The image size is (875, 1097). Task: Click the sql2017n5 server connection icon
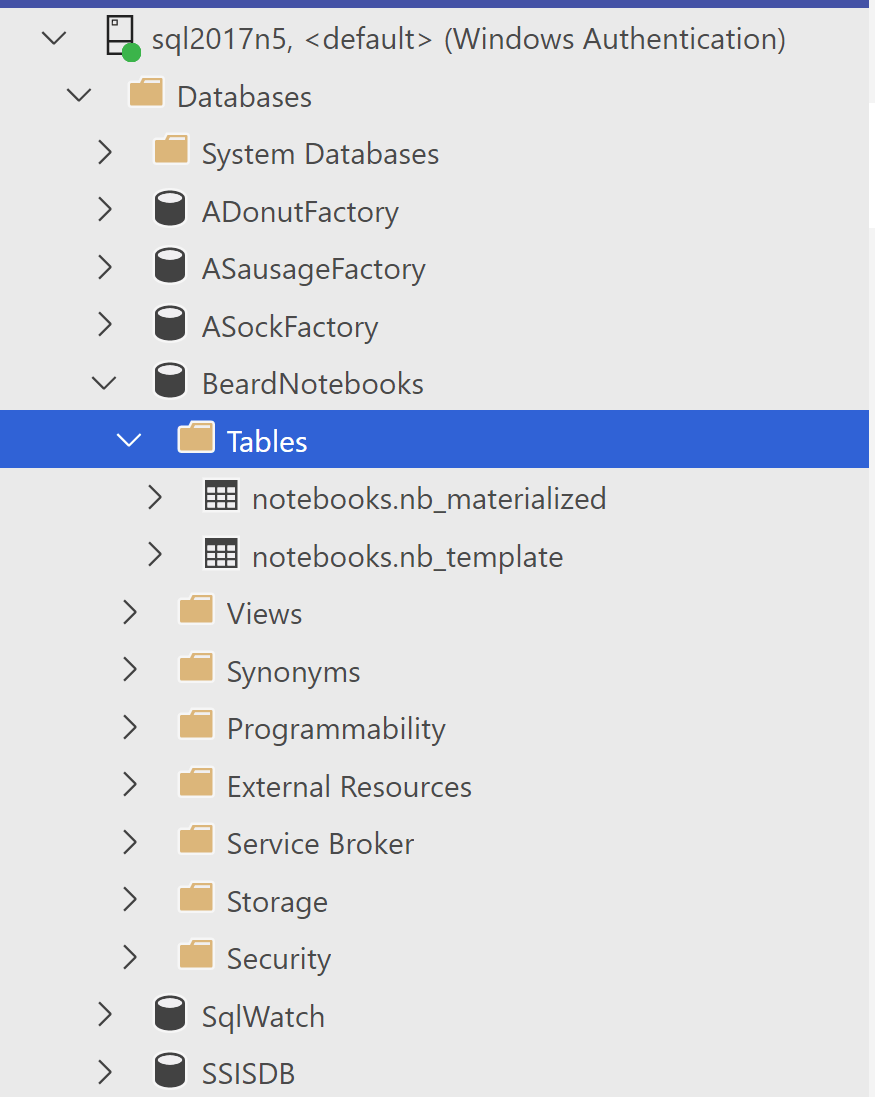coord(122,38)
